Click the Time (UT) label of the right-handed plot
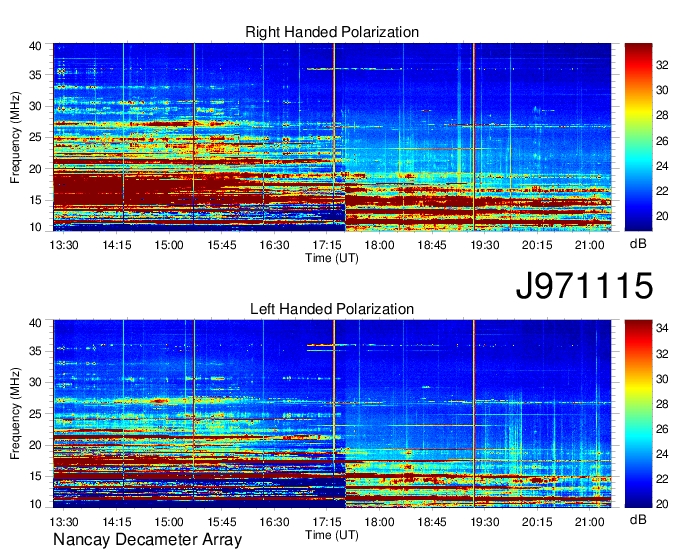The image size is (680, 552). [332, 258]
